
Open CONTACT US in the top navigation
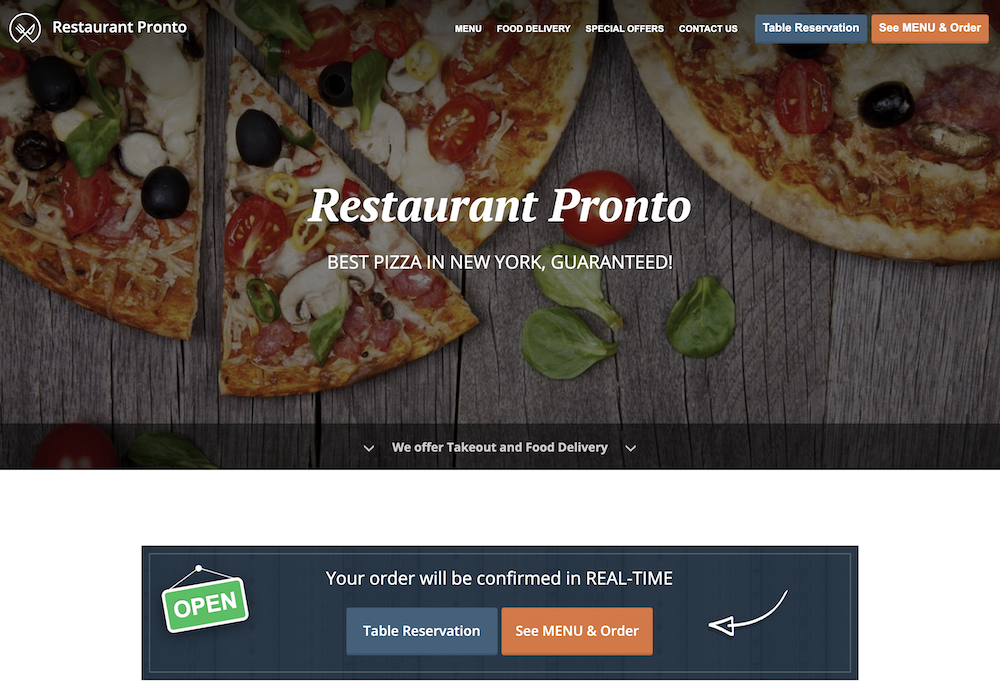pyautogui.click(x=708, y=29)
